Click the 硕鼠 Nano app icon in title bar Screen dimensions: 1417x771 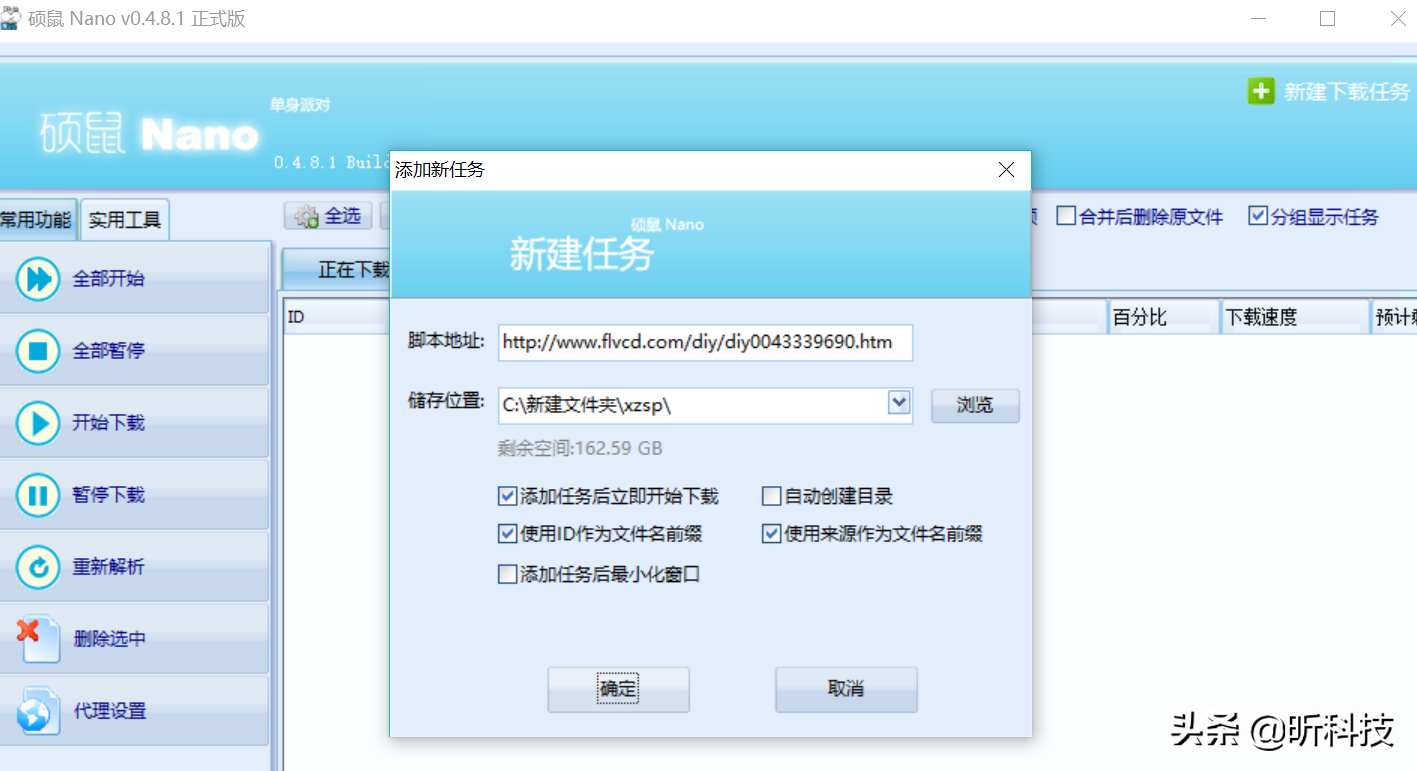click(x=12, y=19)
